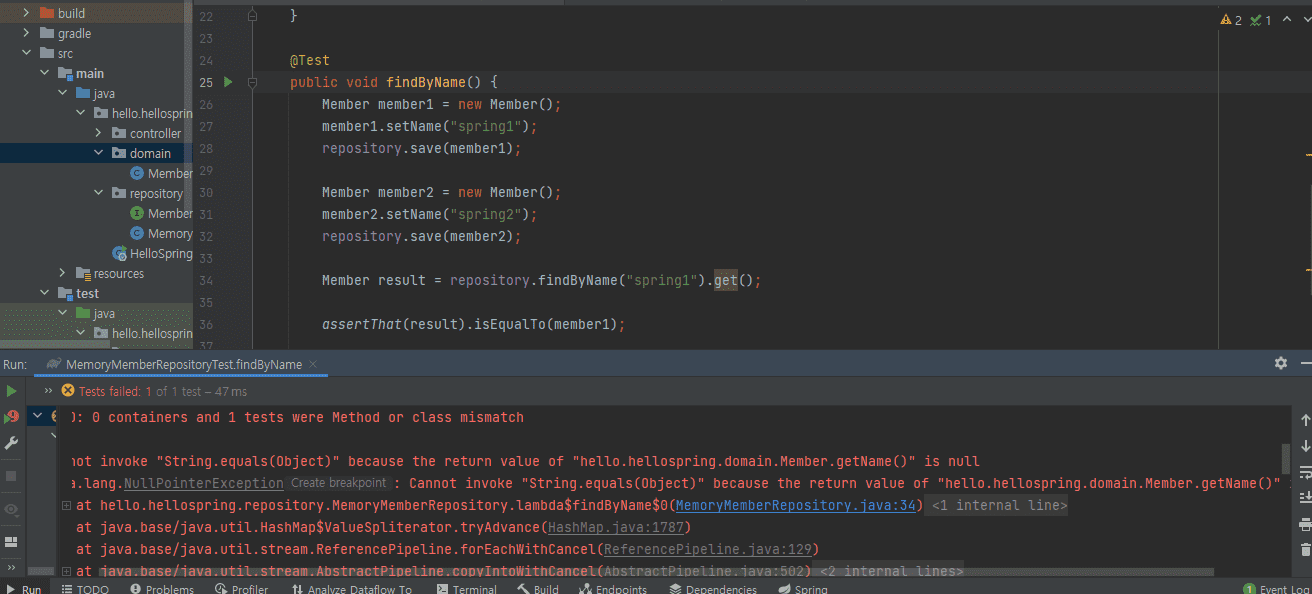Viewport: 1312px width, 594px height.
Task: Open the Dependencies tool window
Action: 713,589
